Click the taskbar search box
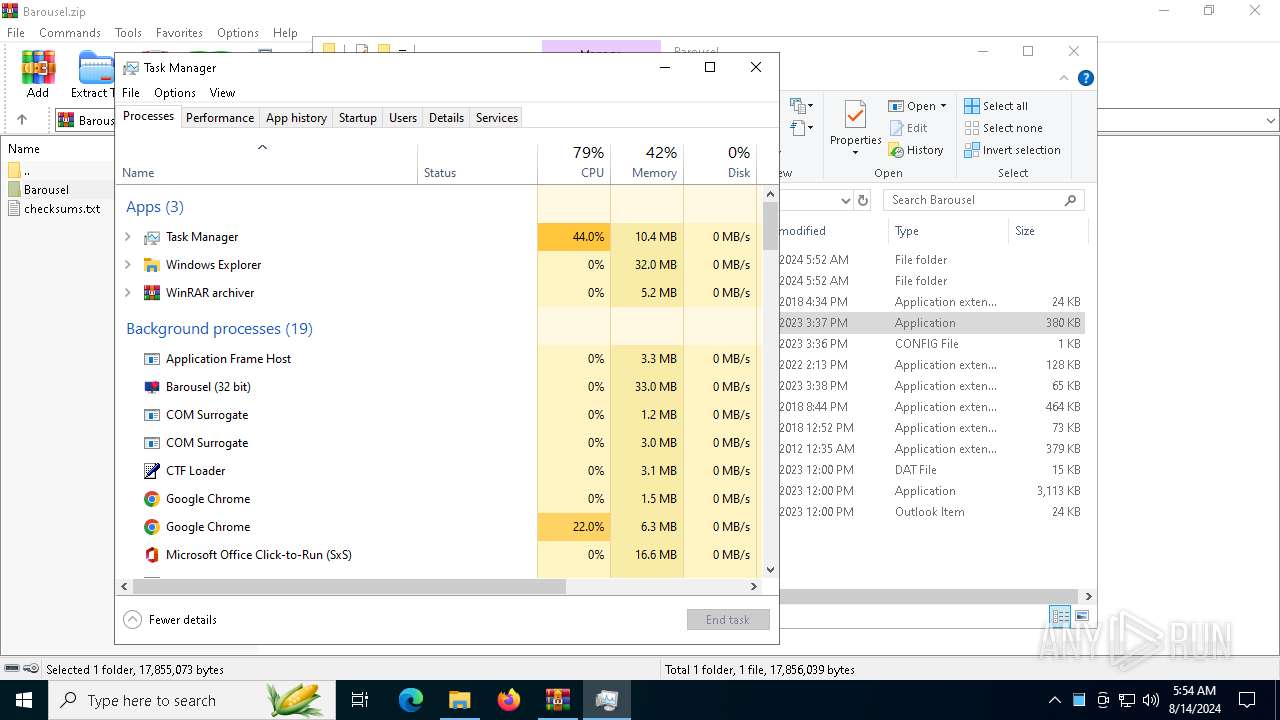1280x720 pixels. click(190, 700)
